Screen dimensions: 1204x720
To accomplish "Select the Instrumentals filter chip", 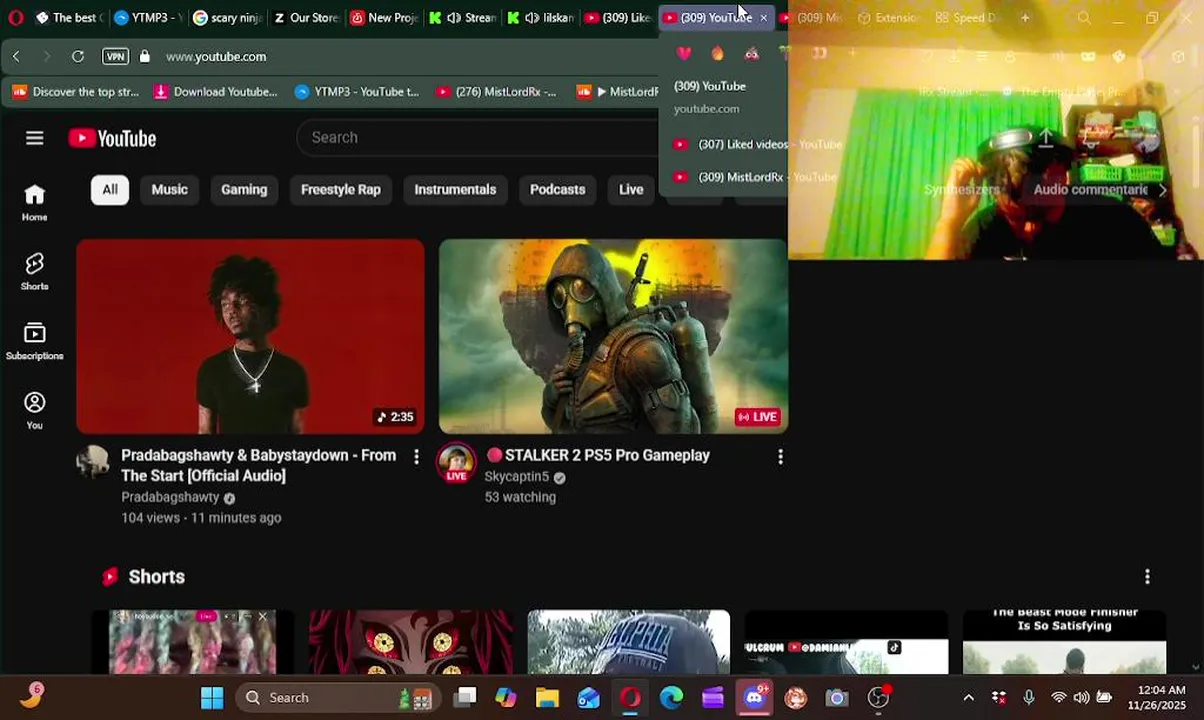I will click(x=455, y=189).
